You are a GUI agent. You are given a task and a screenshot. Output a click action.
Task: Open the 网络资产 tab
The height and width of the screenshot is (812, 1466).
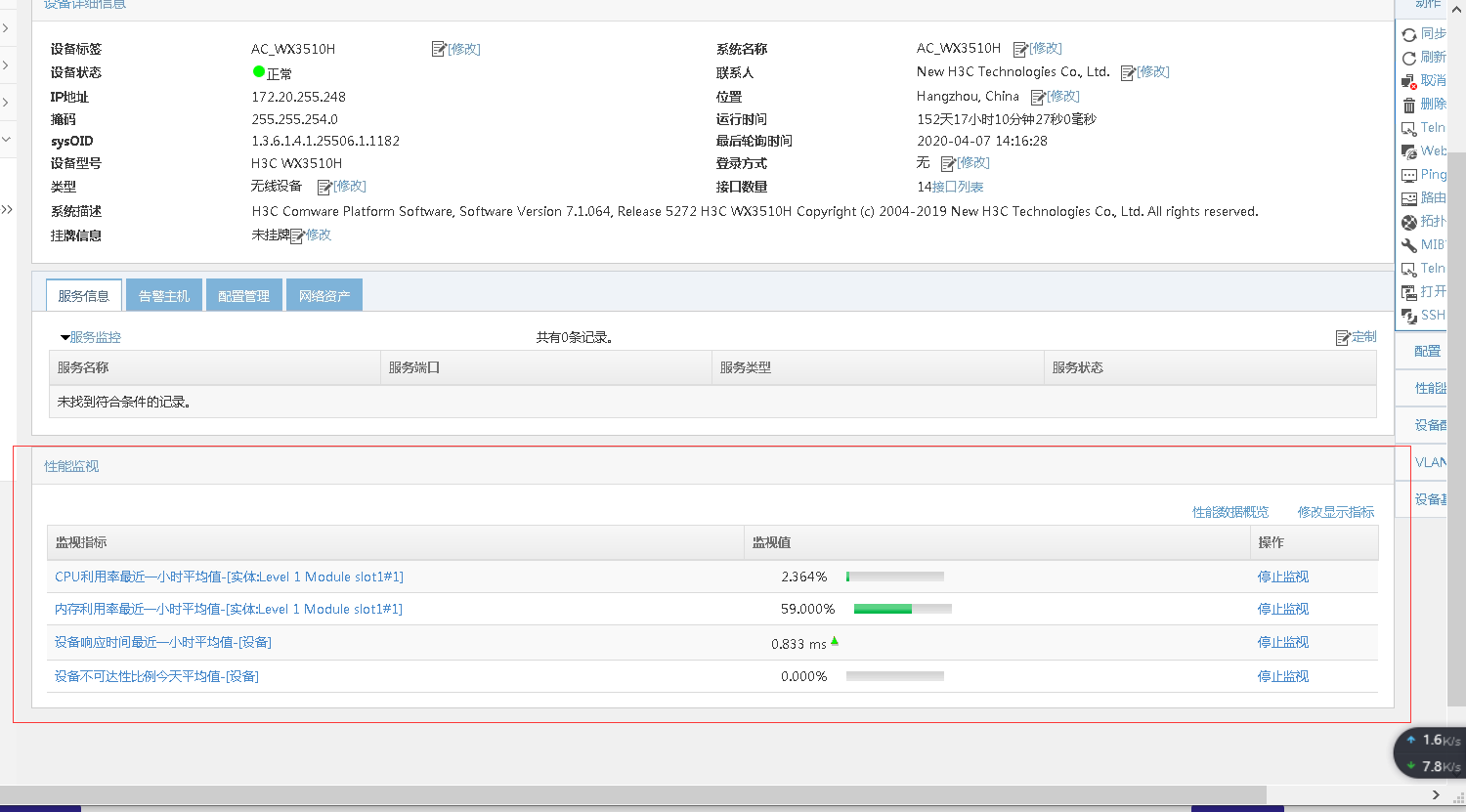coord(324,295)
